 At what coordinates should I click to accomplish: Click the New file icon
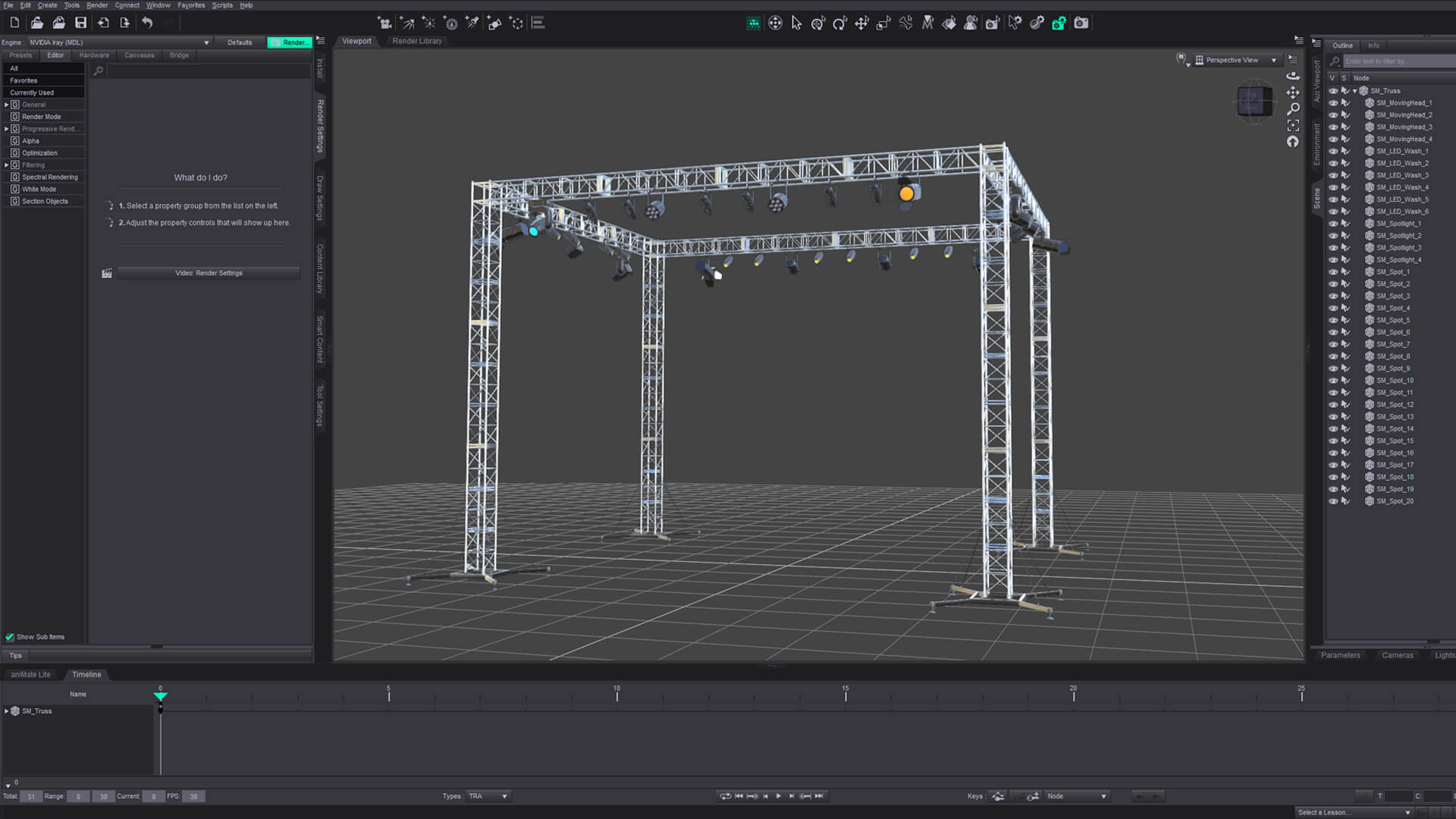point(14,23)
